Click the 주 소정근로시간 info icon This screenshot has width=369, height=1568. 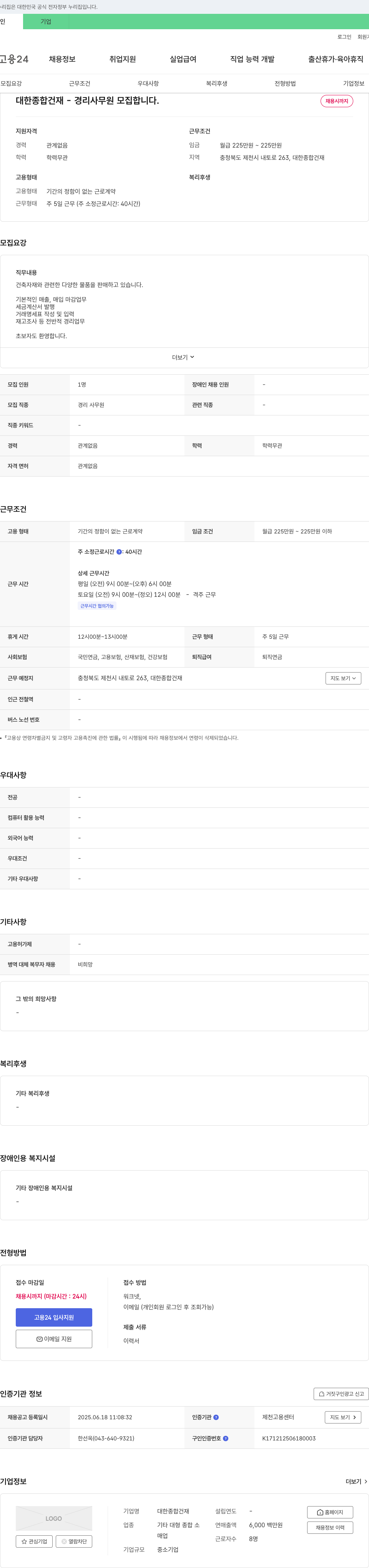point(119,551)
